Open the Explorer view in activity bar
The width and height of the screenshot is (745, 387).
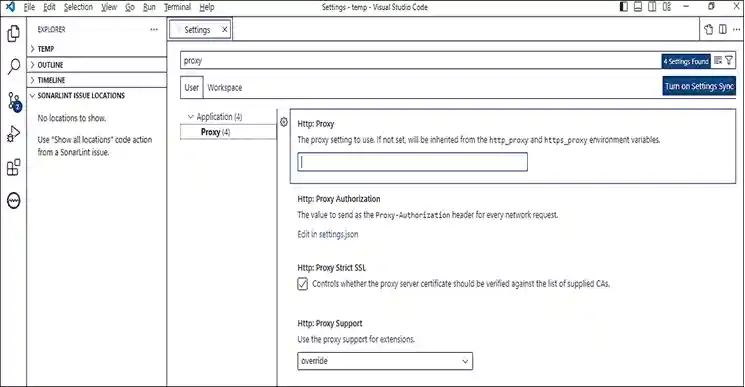(14, 33)
